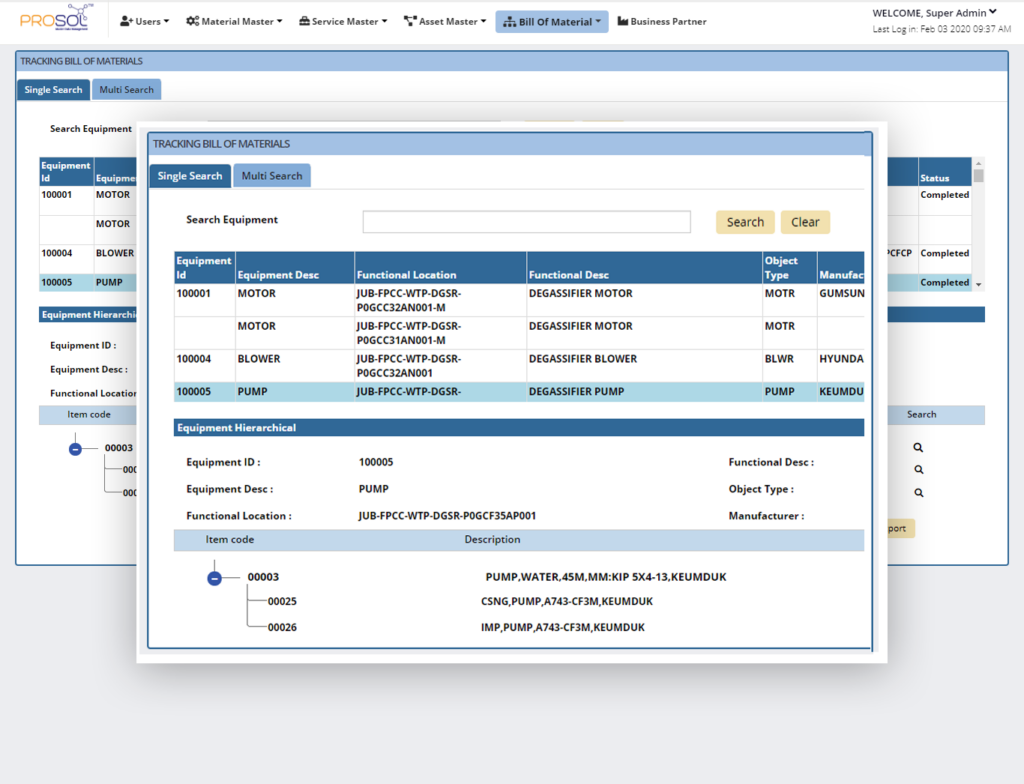Image resolution: width=1024 pixels, height=784 pixels.
Task: Click the Clear button
Action: coord(805,222)
